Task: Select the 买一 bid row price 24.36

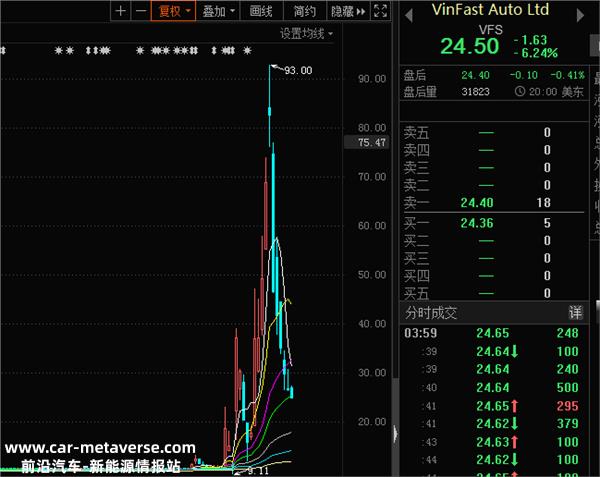Action: (477, 223)
